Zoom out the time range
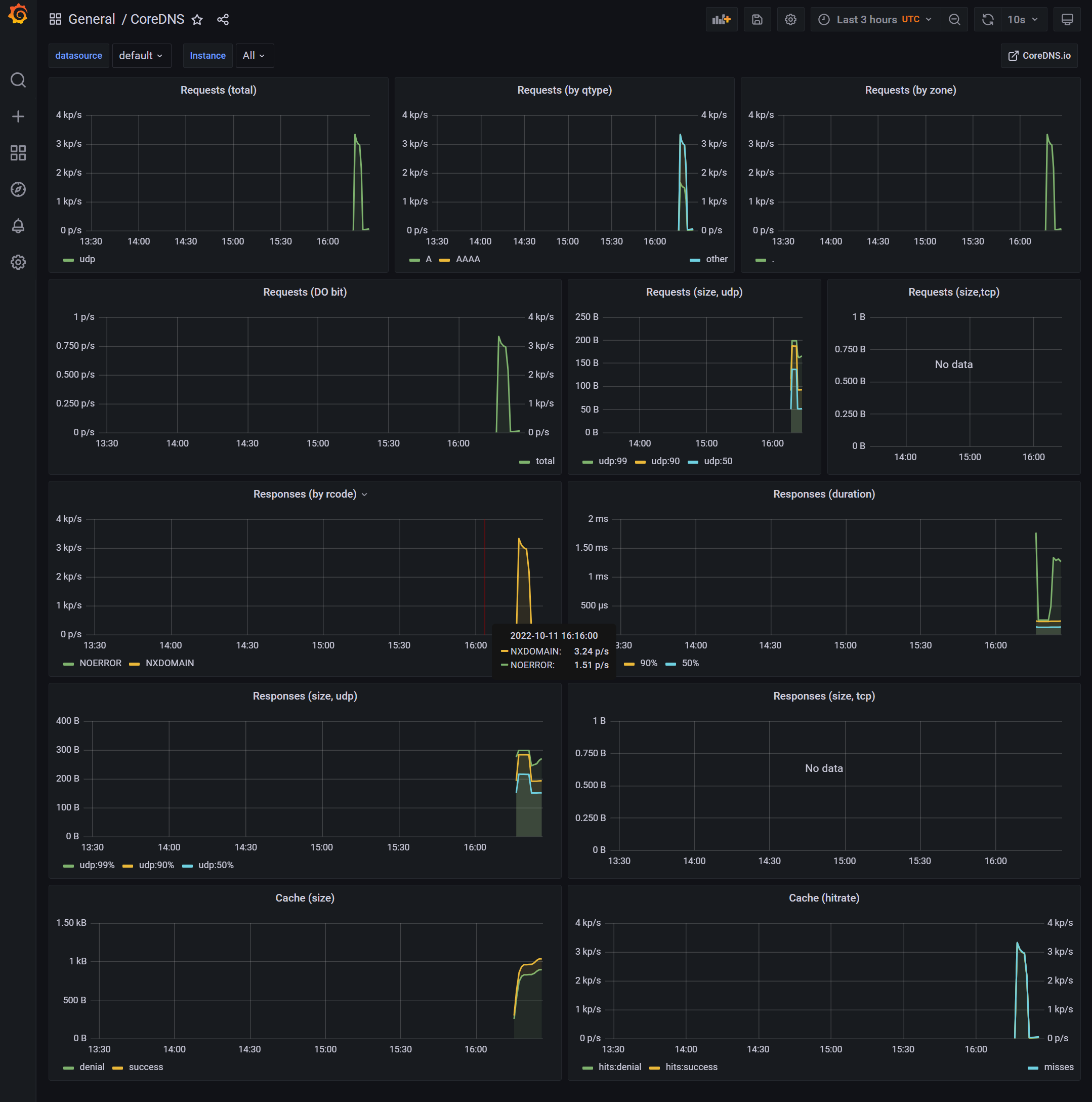 (x=954, y=19)
